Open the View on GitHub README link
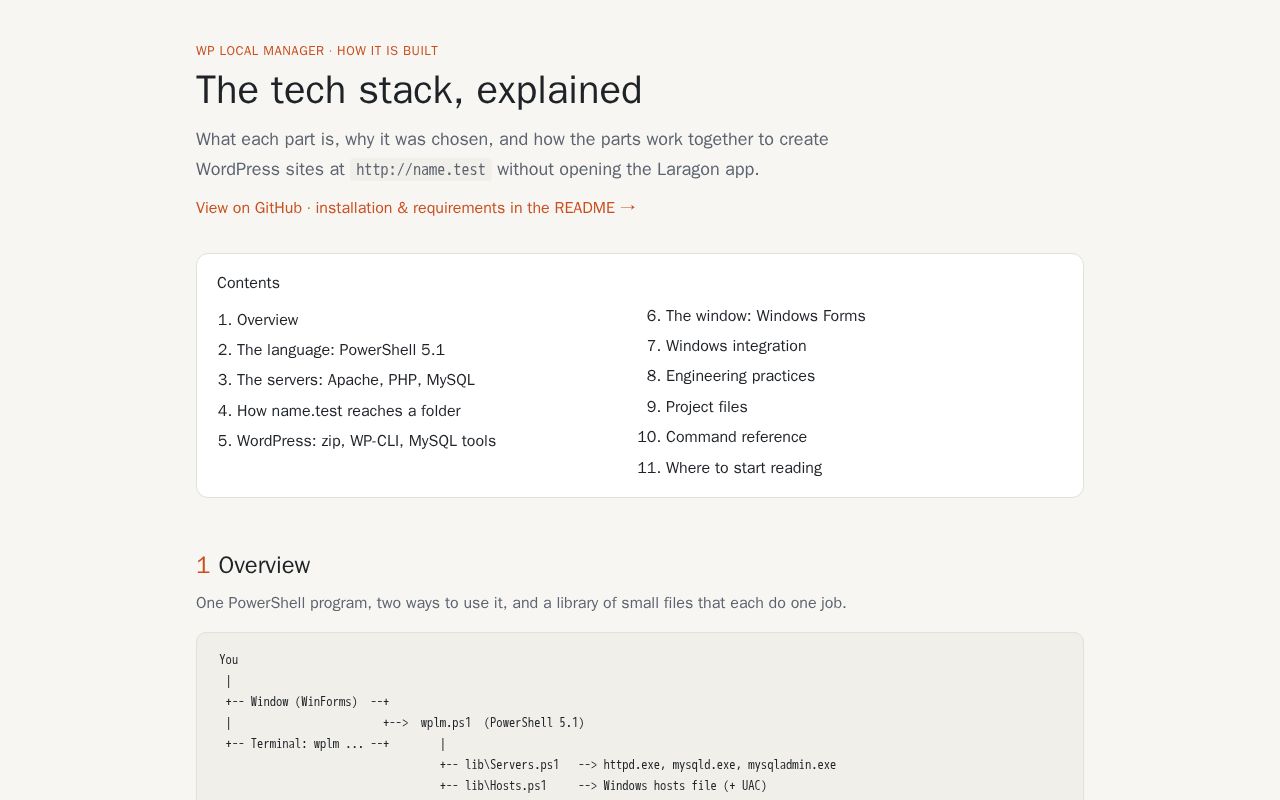Viewport: 1280px width, 800px height. tap(416, 208)
